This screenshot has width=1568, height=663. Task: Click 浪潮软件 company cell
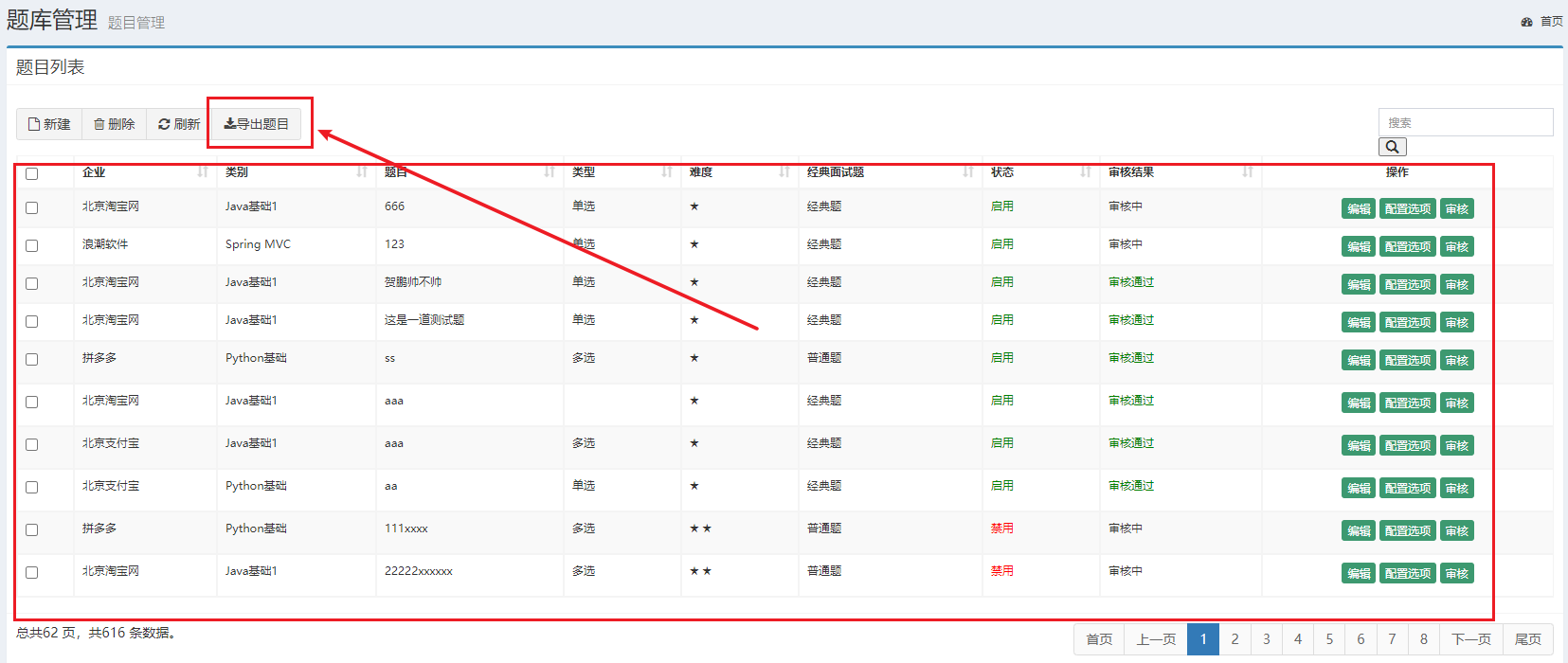coord(105,244)
